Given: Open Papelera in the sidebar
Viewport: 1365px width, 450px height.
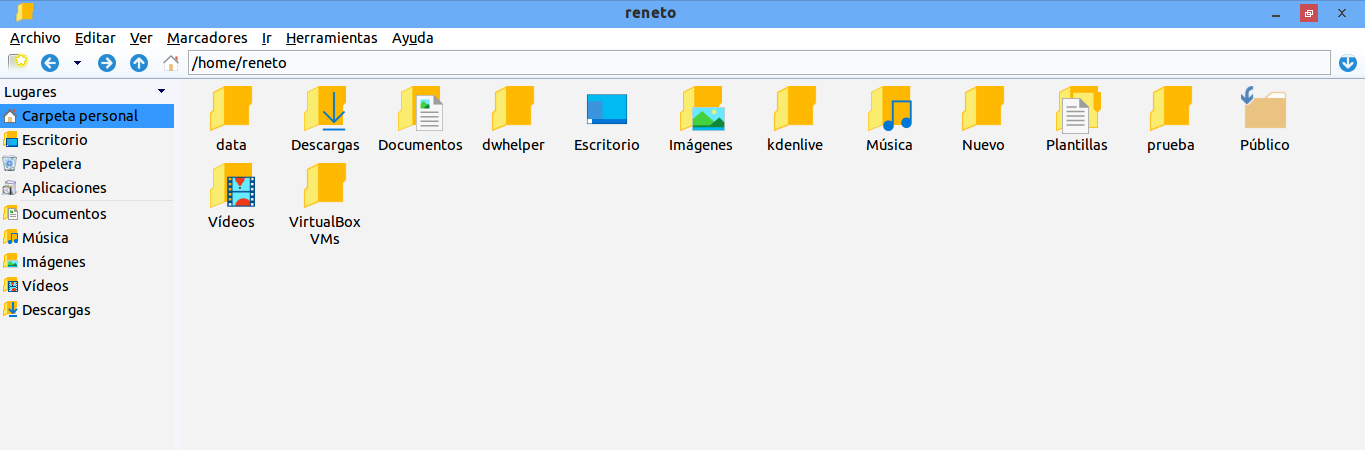Looking at the screenshot, I should pos(87,164).
